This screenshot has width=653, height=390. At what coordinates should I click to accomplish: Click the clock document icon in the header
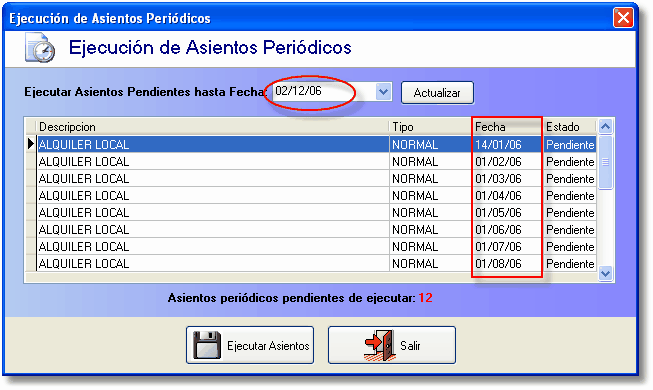pyautogui.click(x=40, y=48)
